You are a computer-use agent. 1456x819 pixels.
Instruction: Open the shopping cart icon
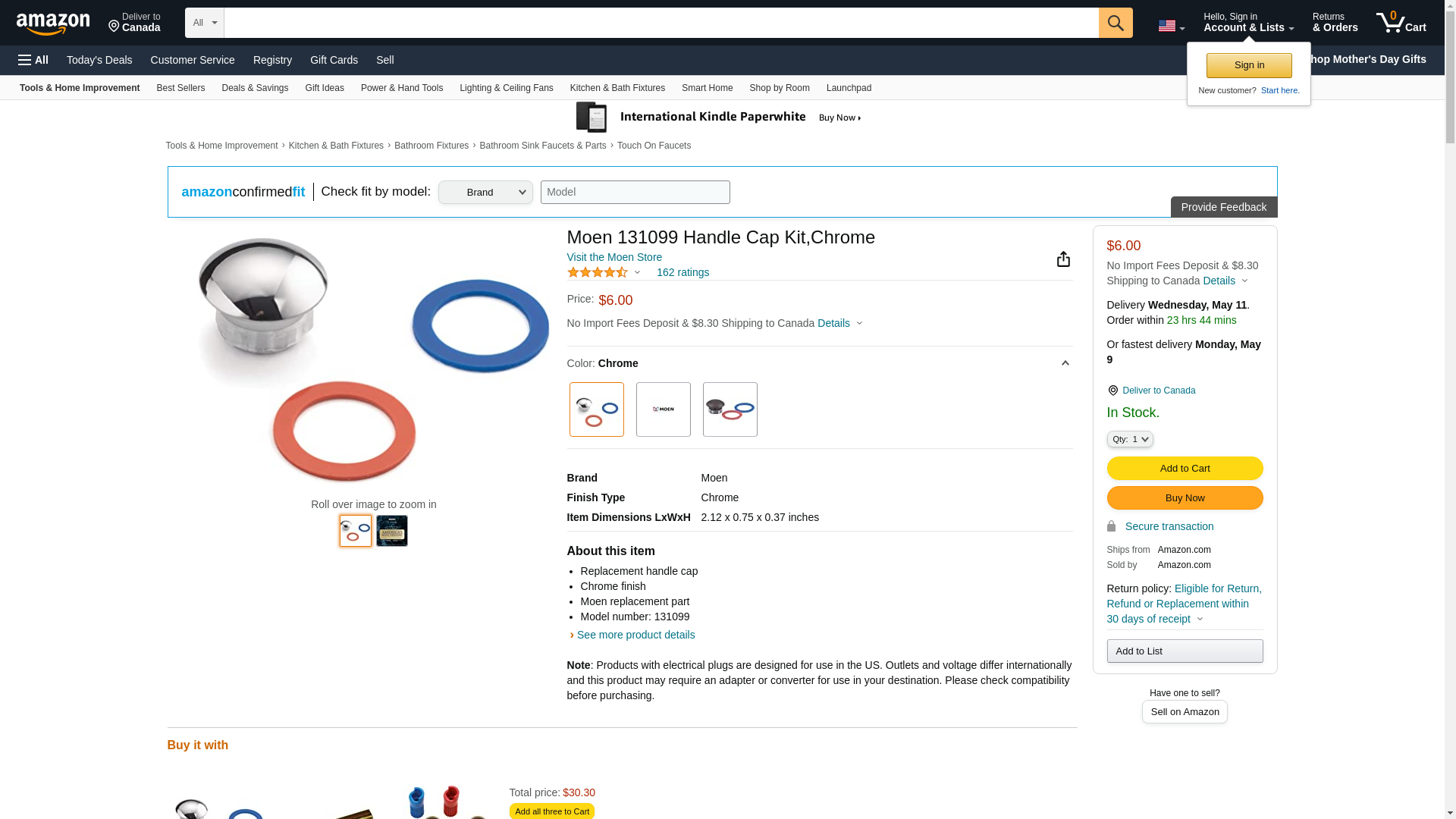coord(1401,23)
